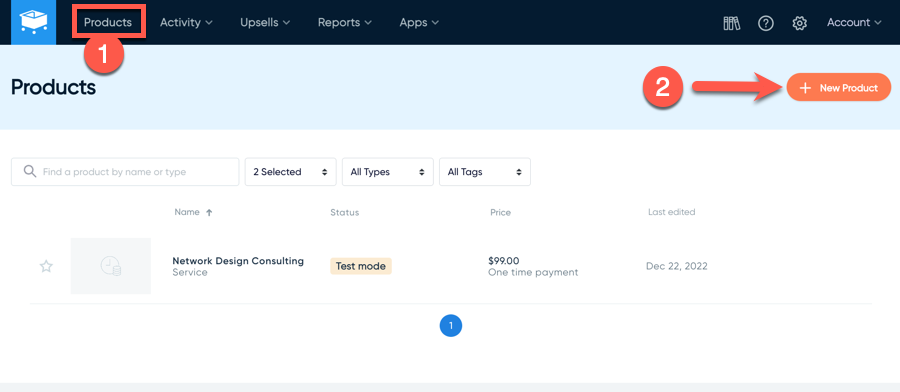Expand the Activity menu
Viewport: 900px width, 392px height.
coord(187,22)
